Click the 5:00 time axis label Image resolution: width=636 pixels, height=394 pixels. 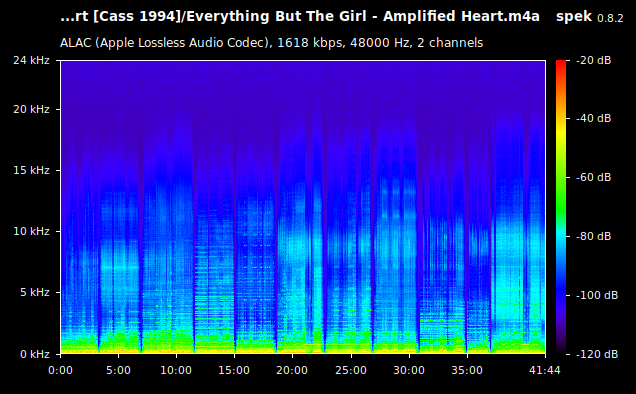click(118, 370)
